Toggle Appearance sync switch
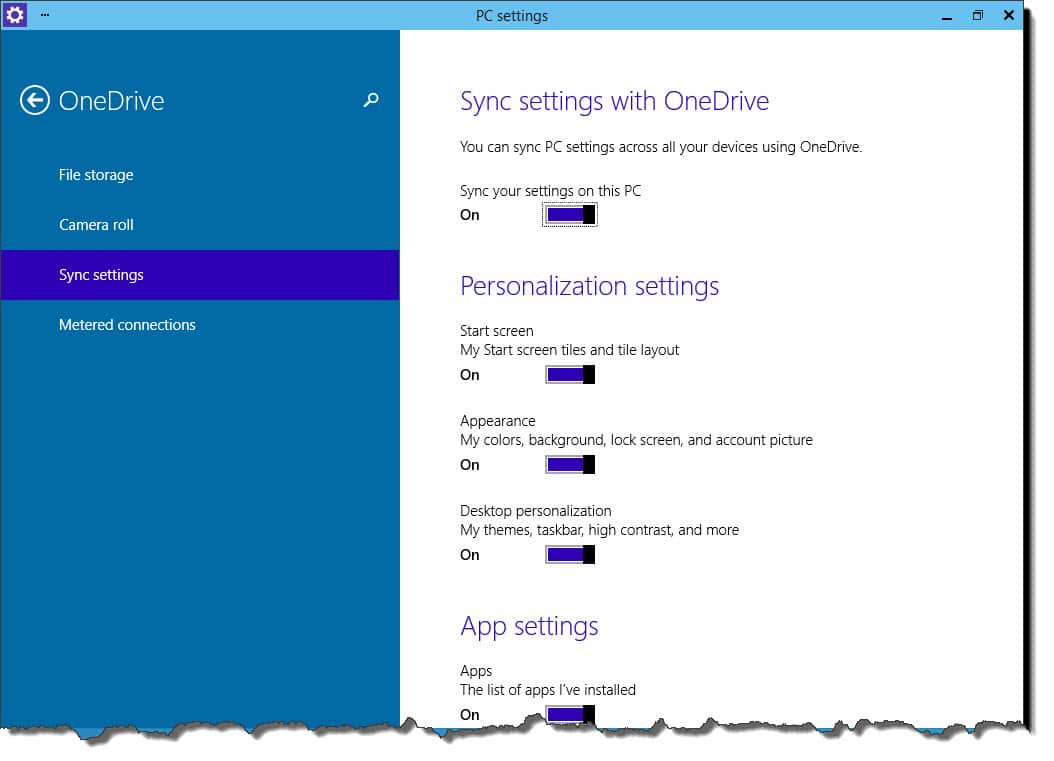 [x=570, y=465]
